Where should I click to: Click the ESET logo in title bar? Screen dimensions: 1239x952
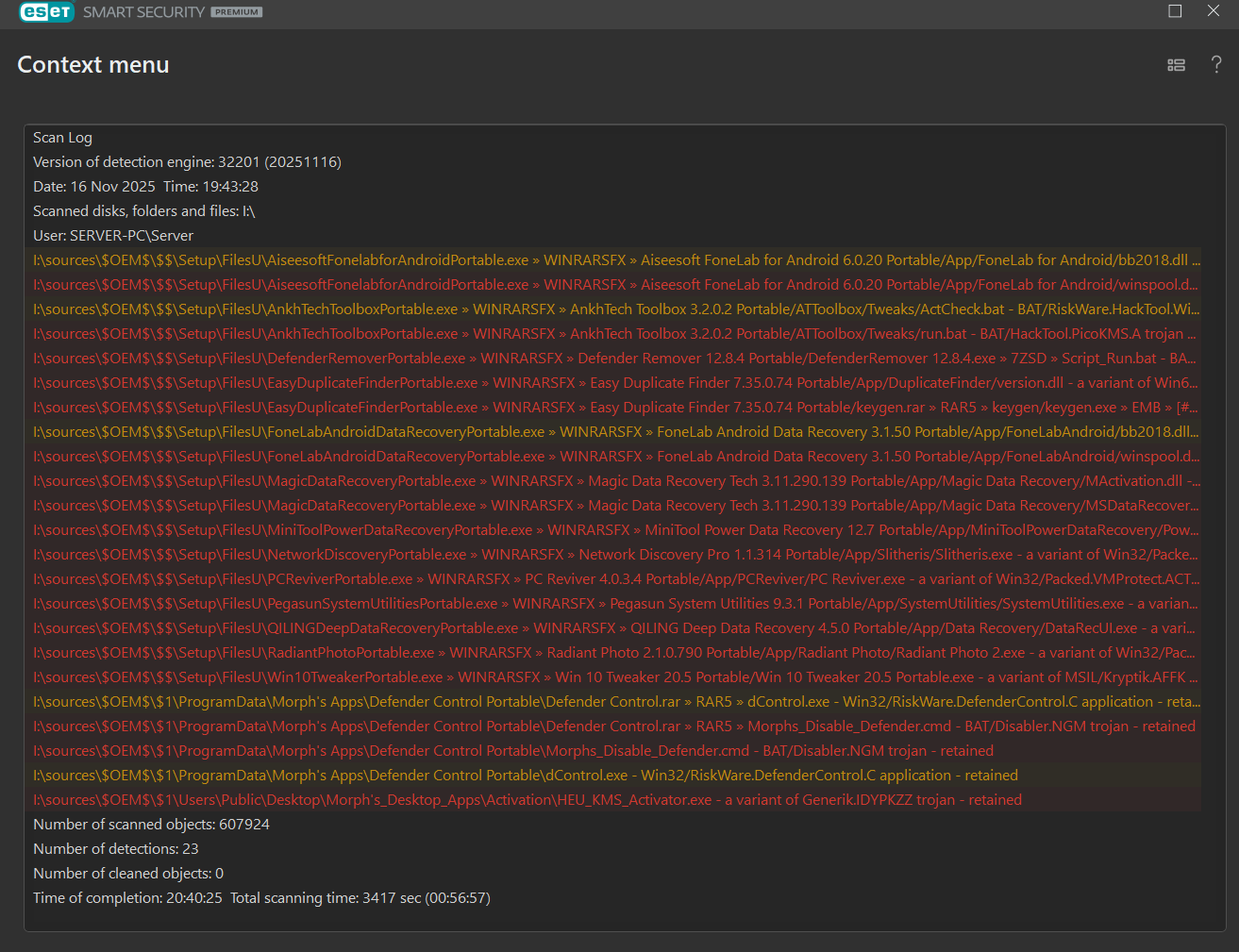click(46, 12)
